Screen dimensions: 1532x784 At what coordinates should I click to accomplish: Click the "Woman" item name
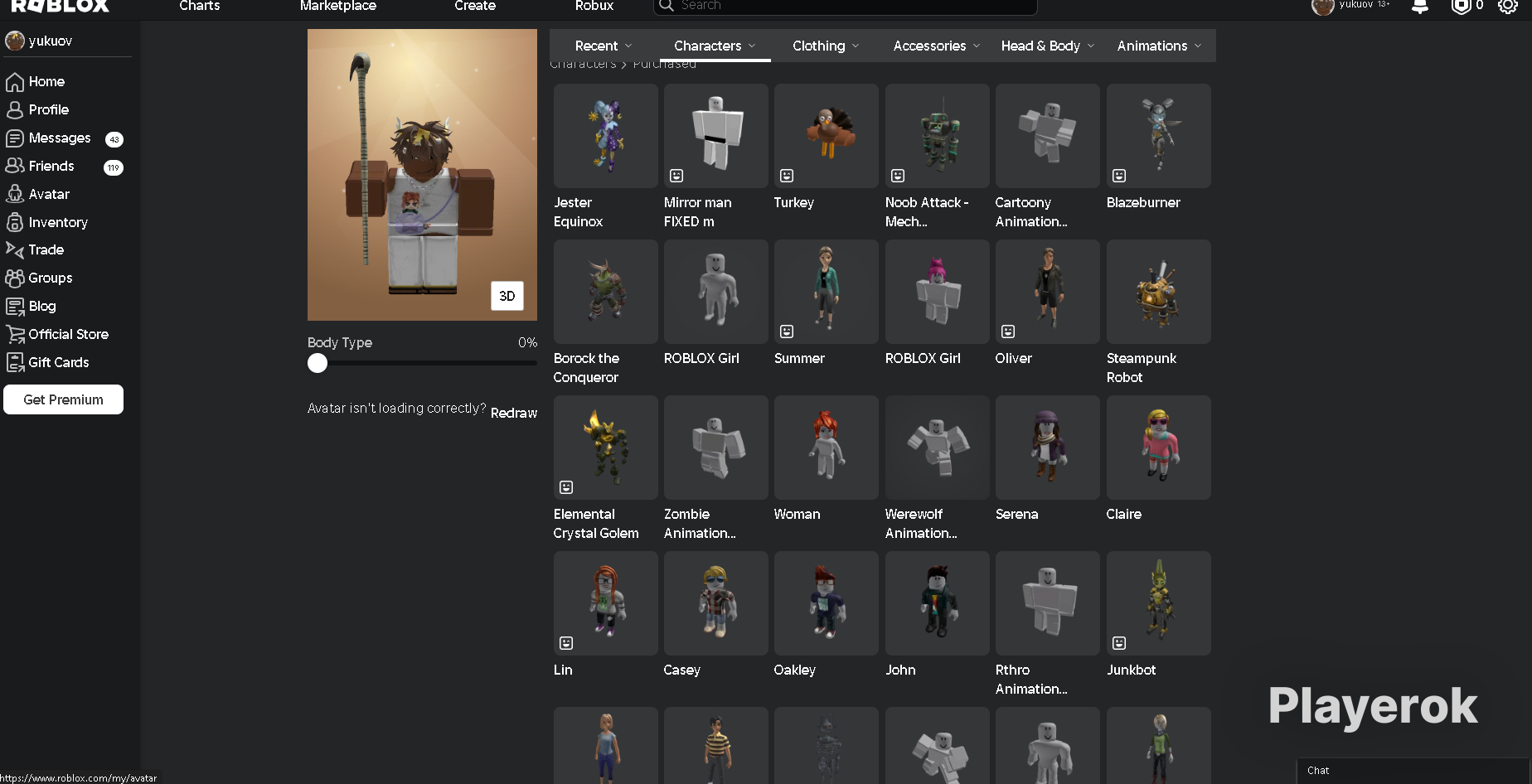[797, 514]
